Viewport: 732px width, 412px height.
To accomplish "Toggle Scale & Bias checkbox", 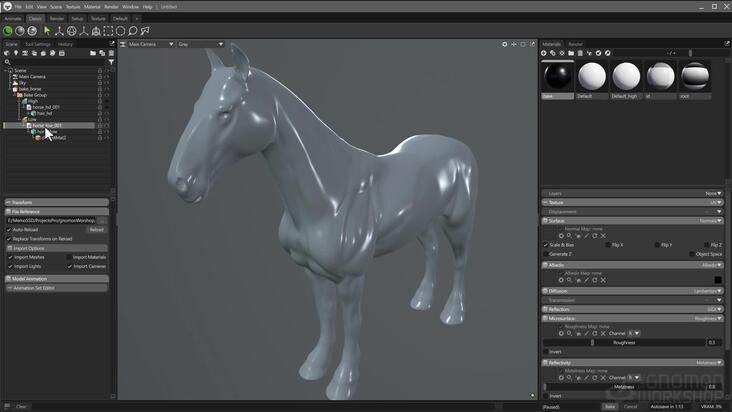I will coord(545,244).
